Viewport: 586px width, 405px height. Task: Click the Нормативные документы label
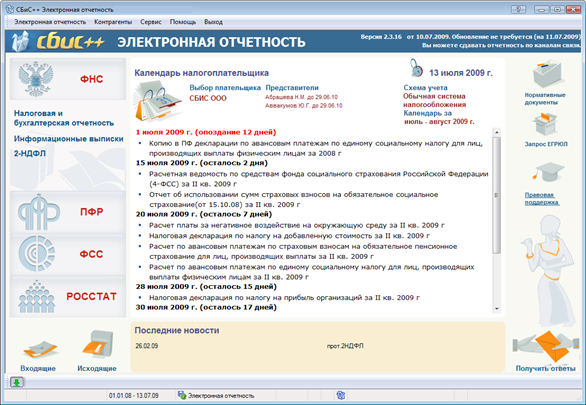pos(545,99)
